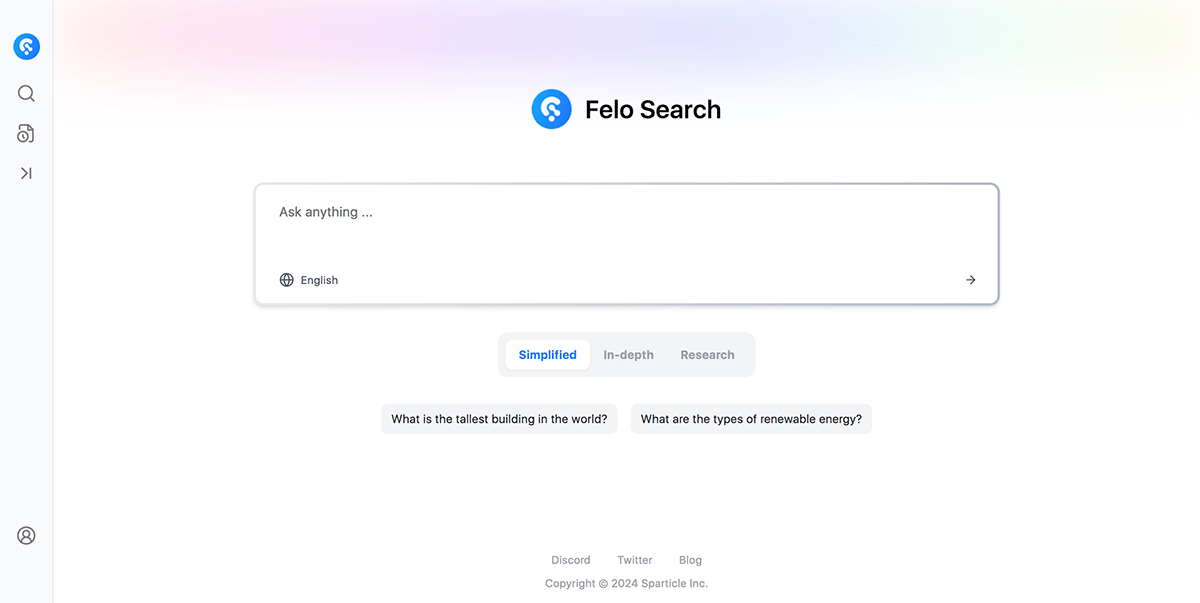Image resolution: width=1200 pixels, height=603 pixels.
Task: Click the Sparticle Inc. copyright text
Action: coord(626,583)
